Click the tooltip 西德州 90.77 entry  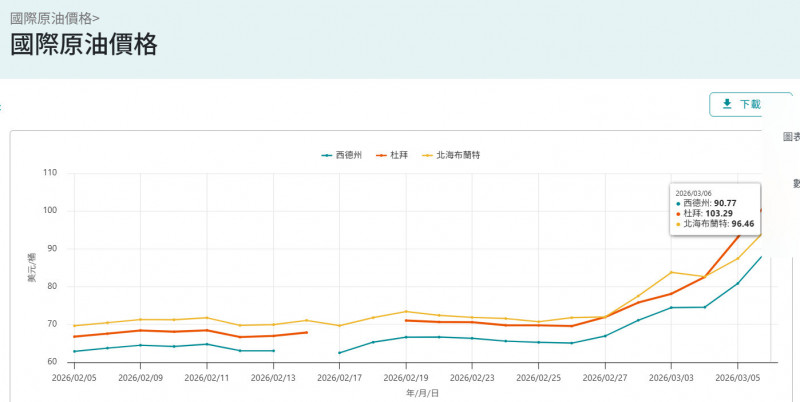point(714,203)
